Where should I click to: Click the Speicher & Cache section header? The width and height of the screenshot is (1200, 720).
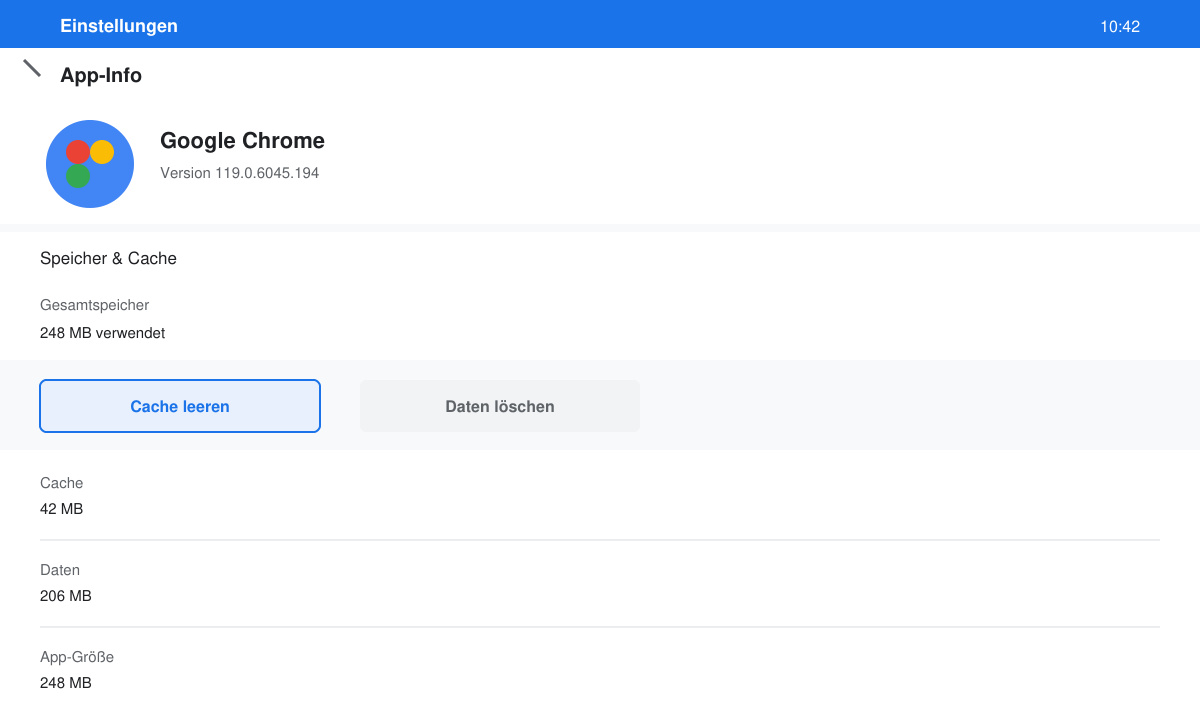[108, 258]
